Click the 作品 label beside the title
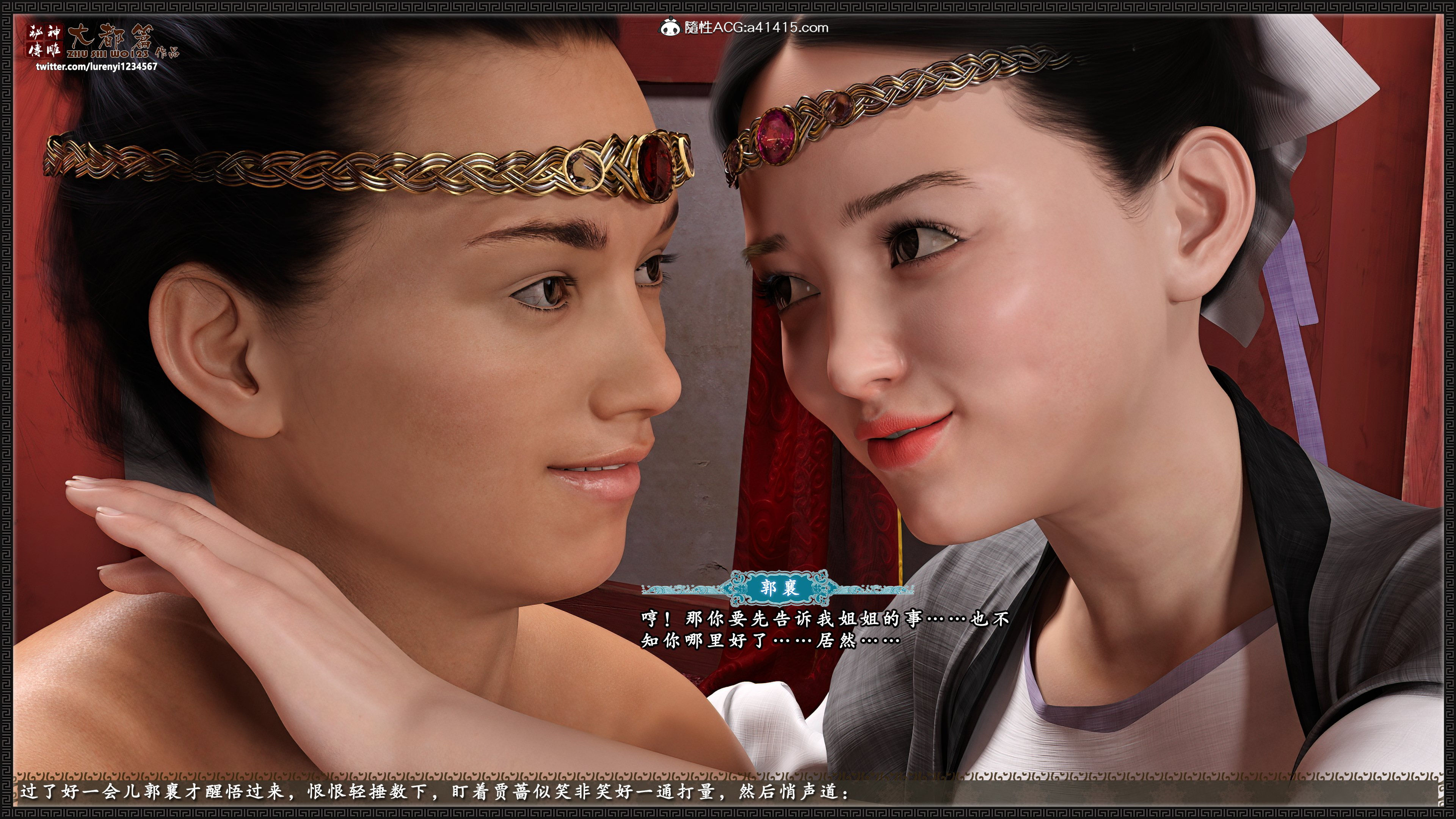The width and height of the screenshot is (1456, 819). 167,52
